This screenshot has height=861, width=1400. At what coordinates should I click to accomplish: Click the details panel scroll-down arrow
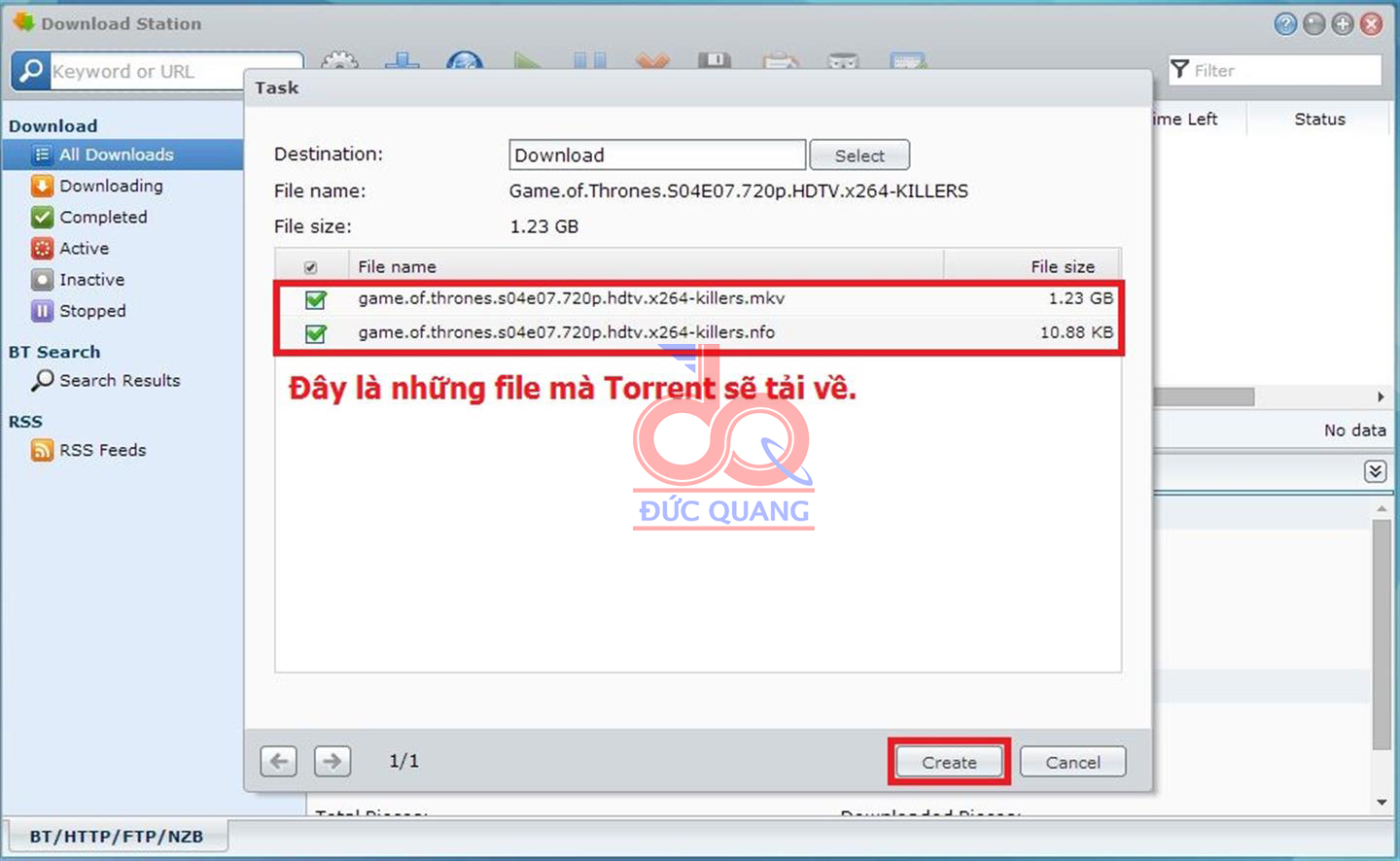(1382, 803)
